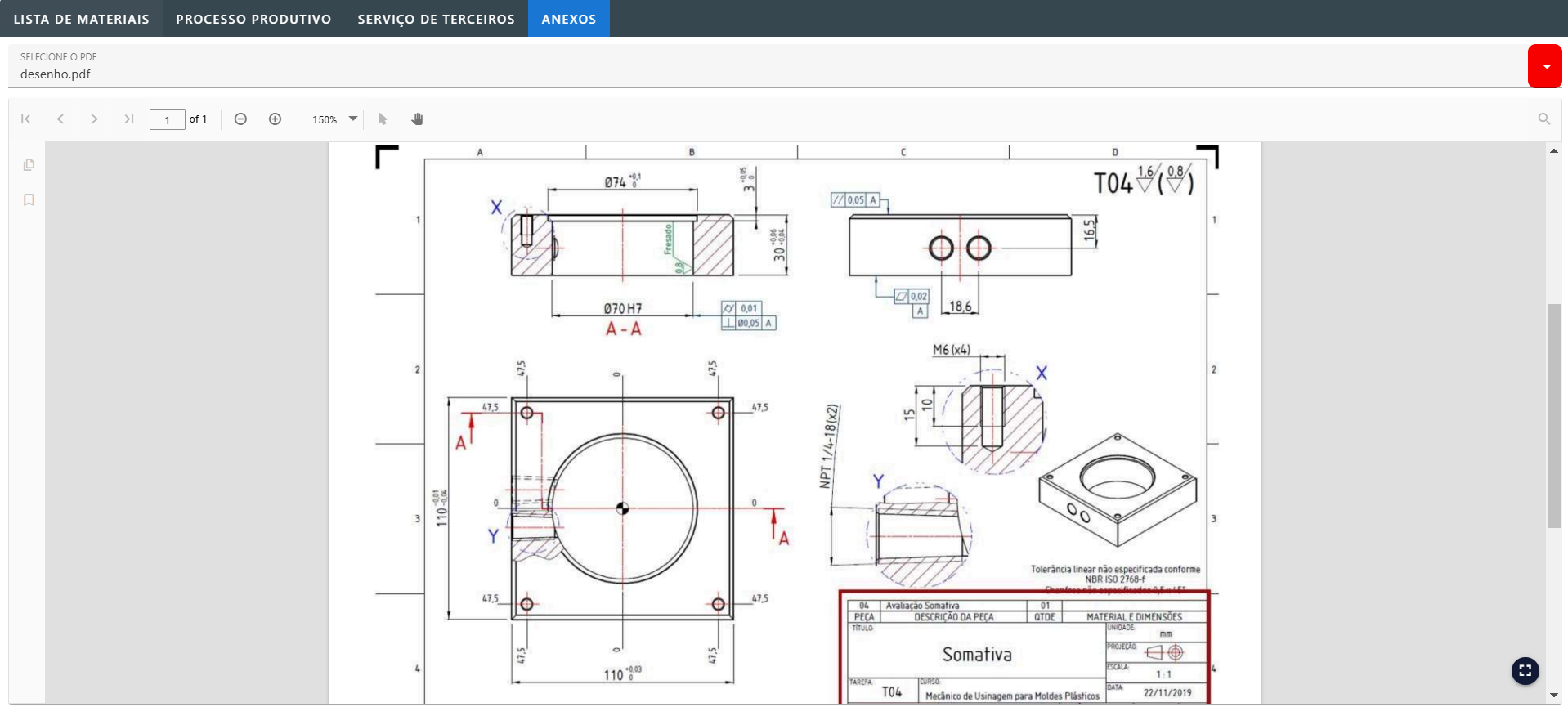Click the 'A - A' section label
Viewport: 1568px width, 707px height.
click(x=624, y=329)
